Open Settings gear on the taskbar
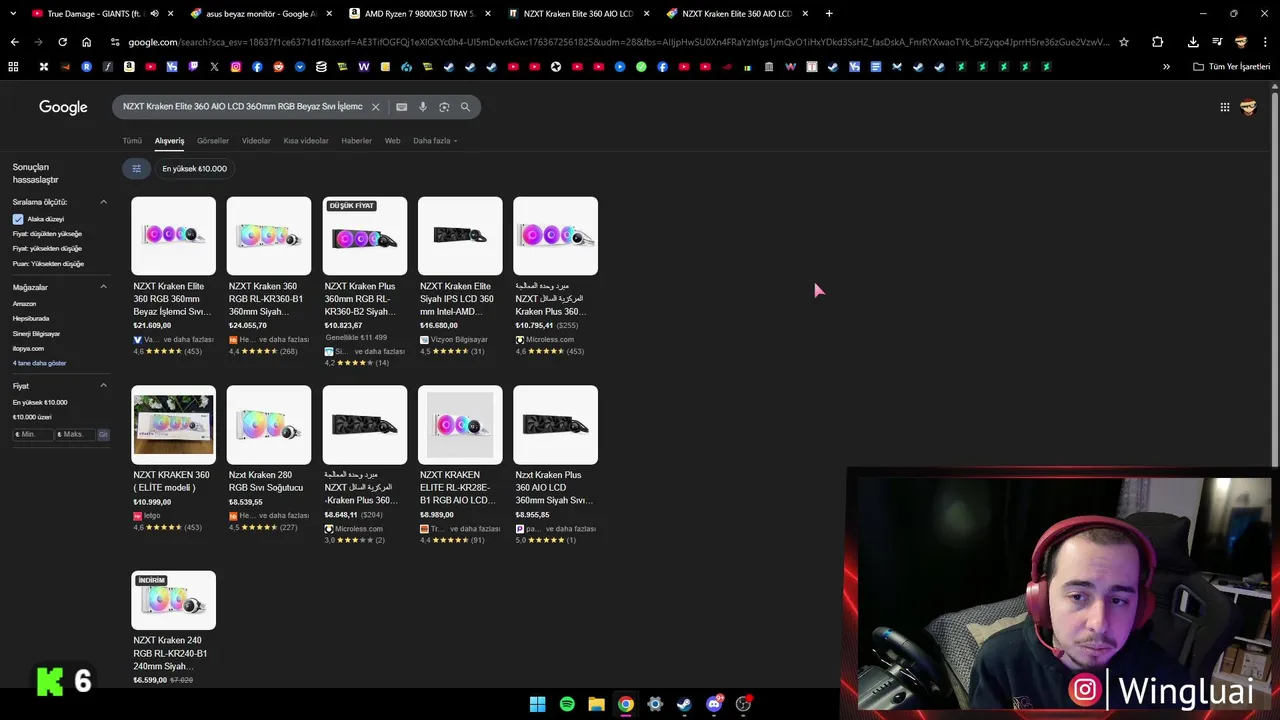This screenshot has width=1280, height=720. coord(655,704)
